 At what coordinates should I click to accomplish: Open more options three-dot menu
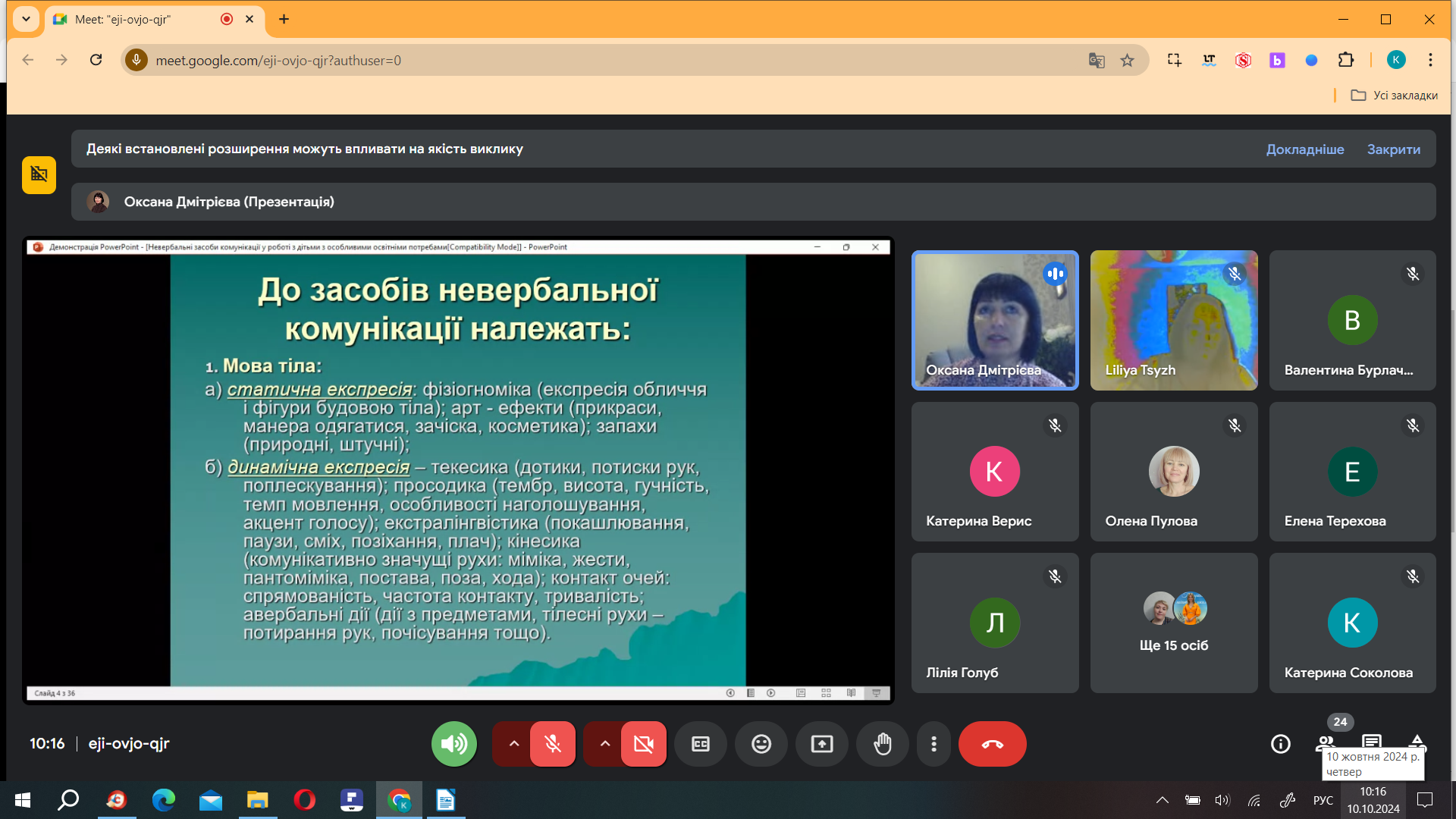[x=934, y=744]
